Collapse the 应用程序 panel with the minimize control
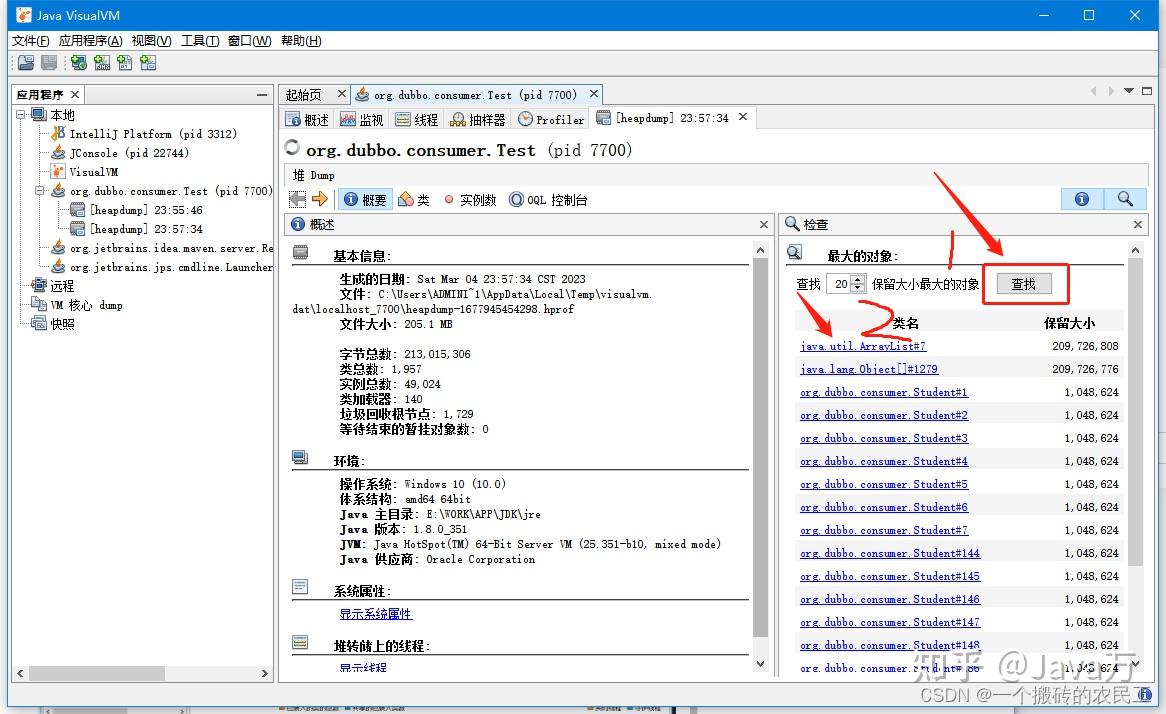Image resolution: width=1166 pixels, height=714 pixels. click(261, 93)
